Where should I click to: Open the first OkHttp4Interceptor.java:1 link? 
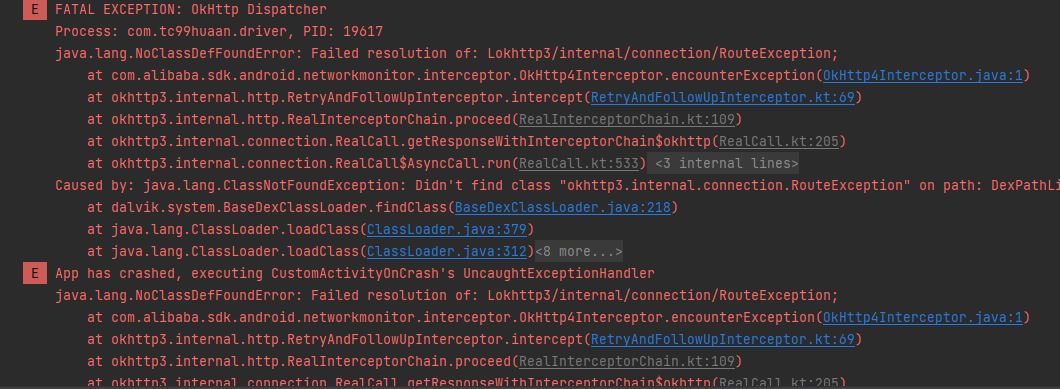922,75
